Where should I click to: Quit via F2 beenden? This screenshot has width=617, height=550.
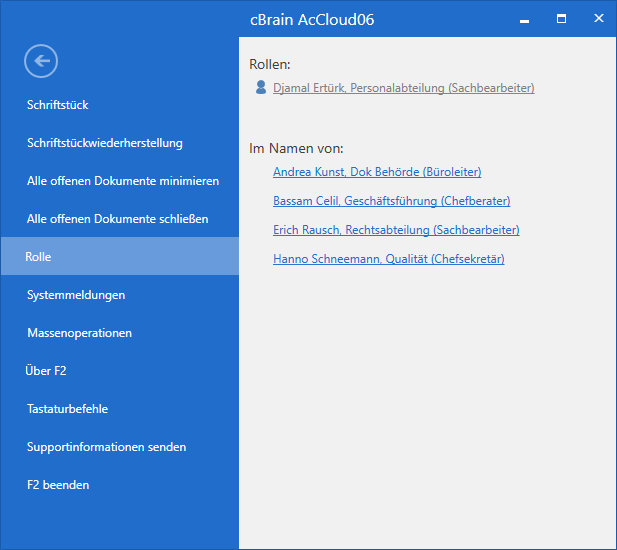click(x=58, y=485)
